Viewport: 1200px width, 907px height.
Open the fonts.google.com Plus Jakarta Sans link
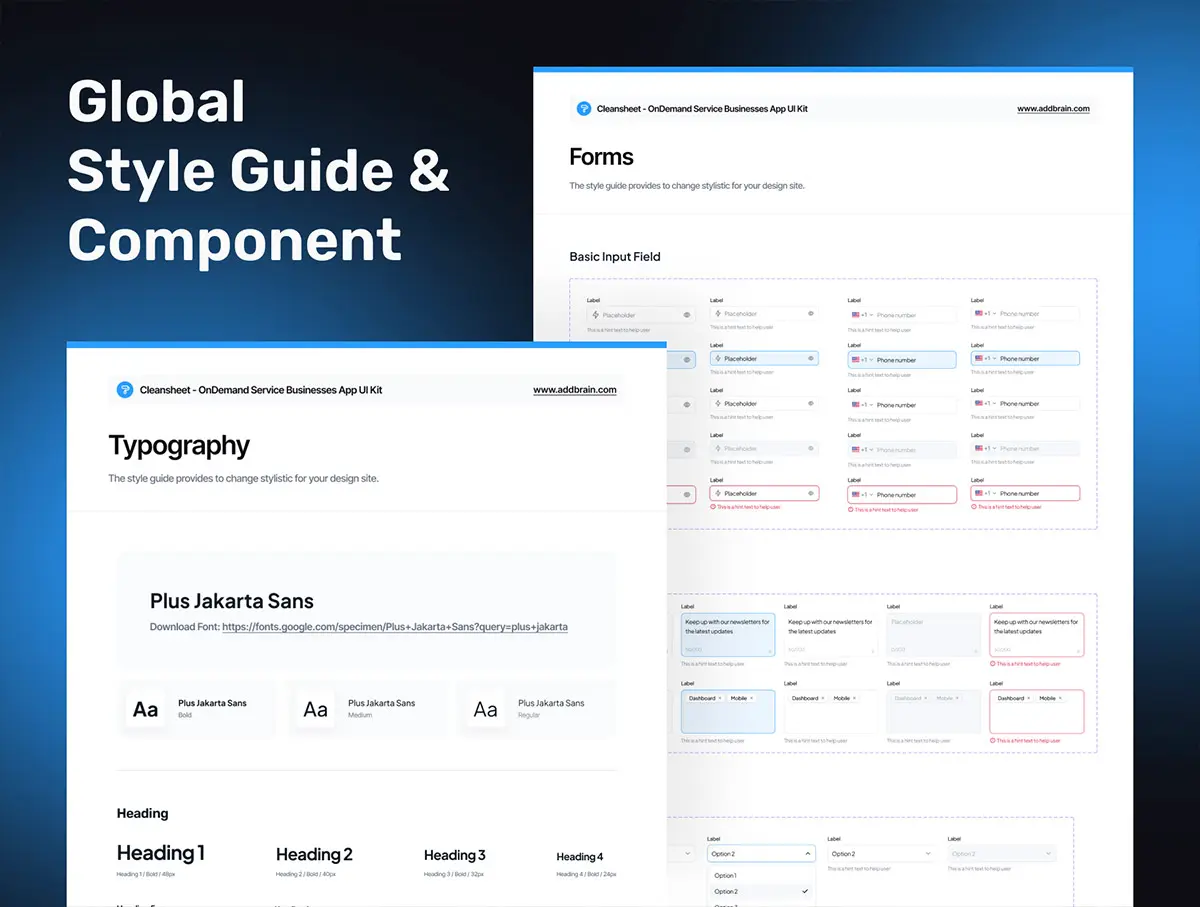click(394, 627)
